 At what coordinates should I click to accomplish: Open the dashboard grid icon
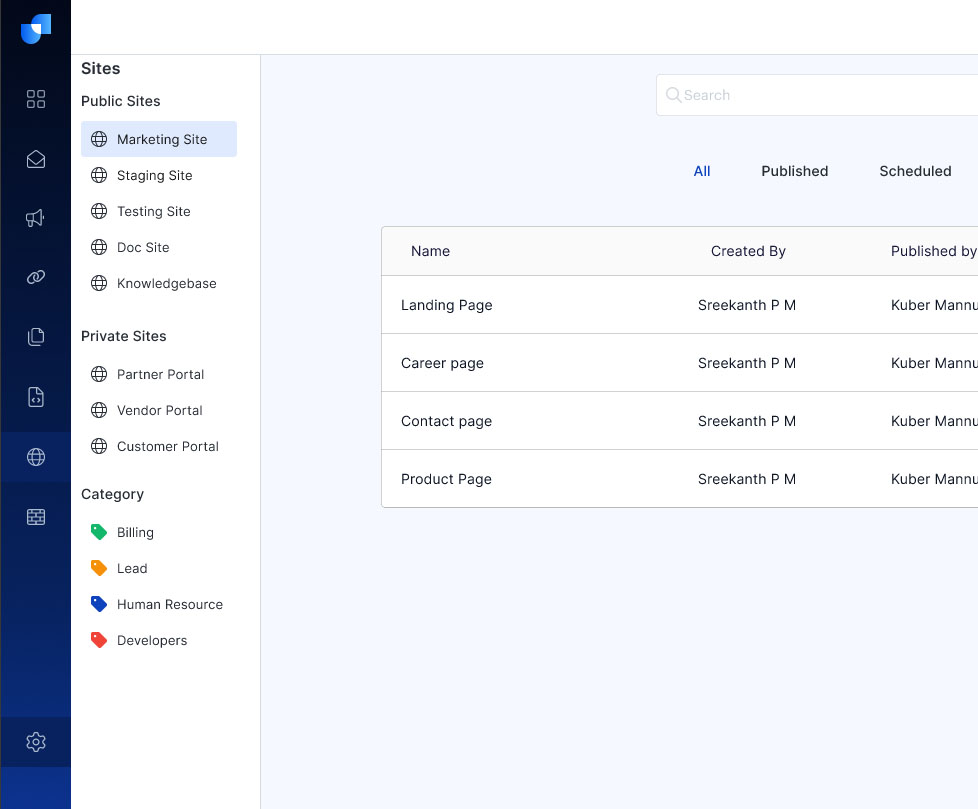click(36, 99)
